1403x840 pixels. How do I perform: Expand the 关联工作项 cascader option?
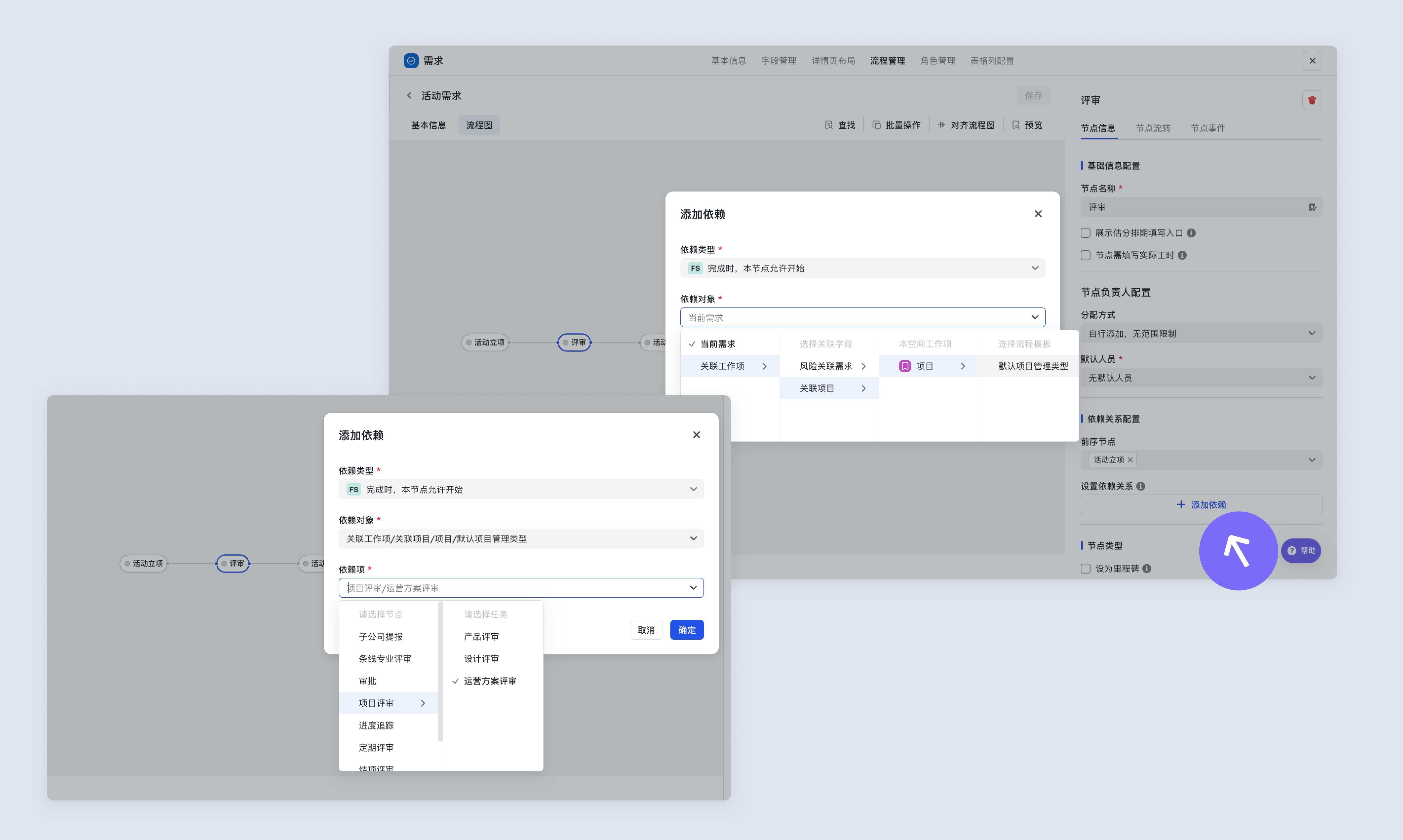730,366
